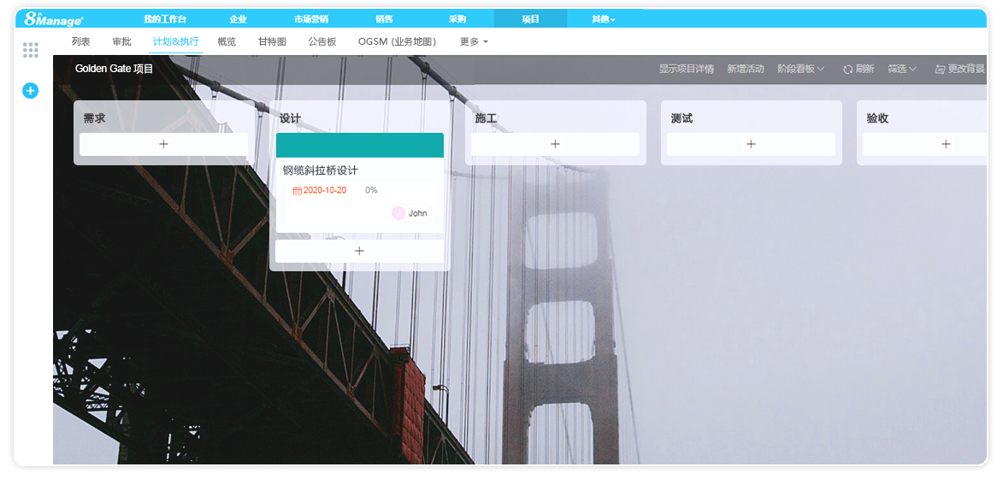This screenshot has width=1005, height=481.
Task: Open the 筛选 filter dropdown
Action: tap(901, 69)
